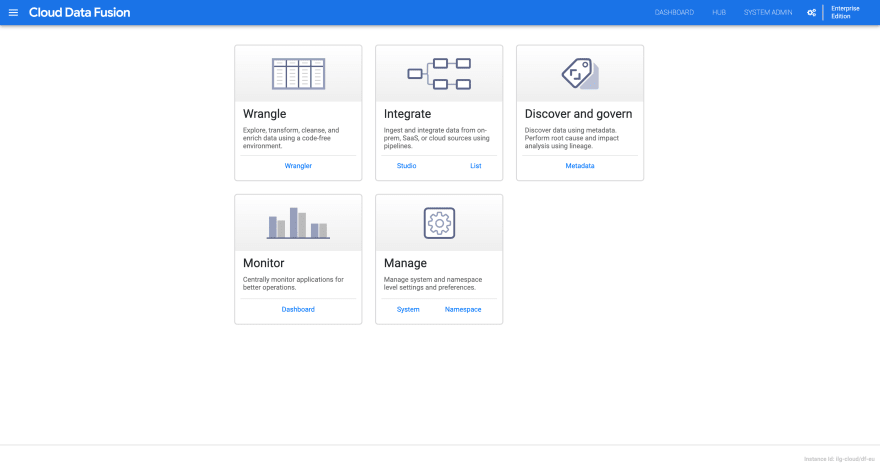
Task: Click the Cloud Data Fusion logo title
Action: coord(79,12)
